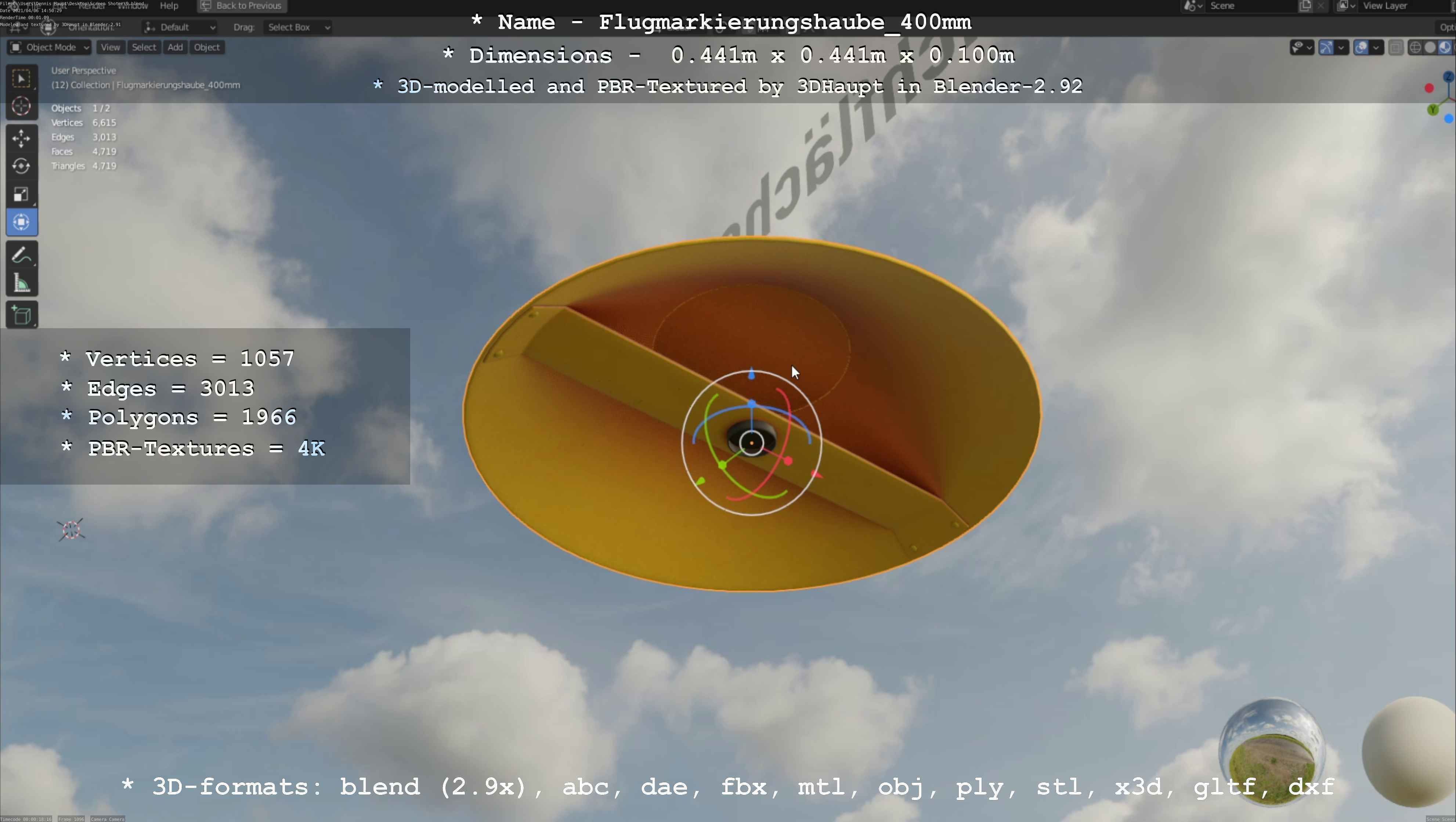Select the Add Cube tool
The image size is (1456, 822).
[x=21, y=315]
